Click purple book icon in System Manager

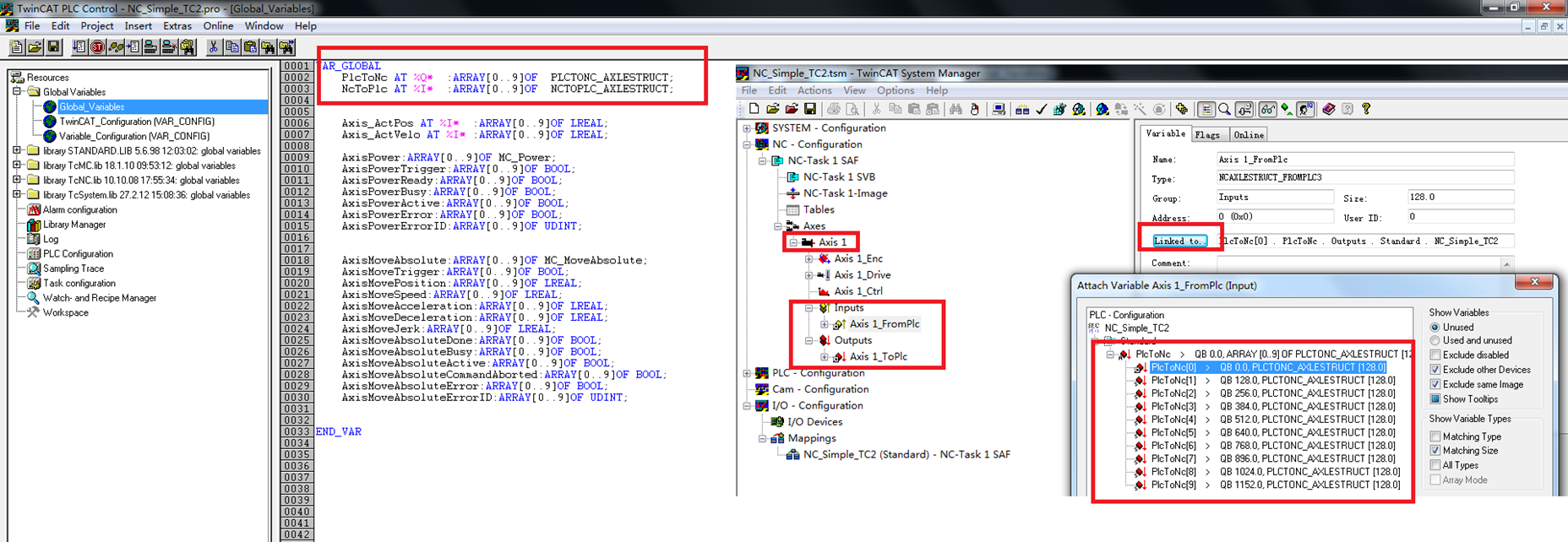point(1328,109)
